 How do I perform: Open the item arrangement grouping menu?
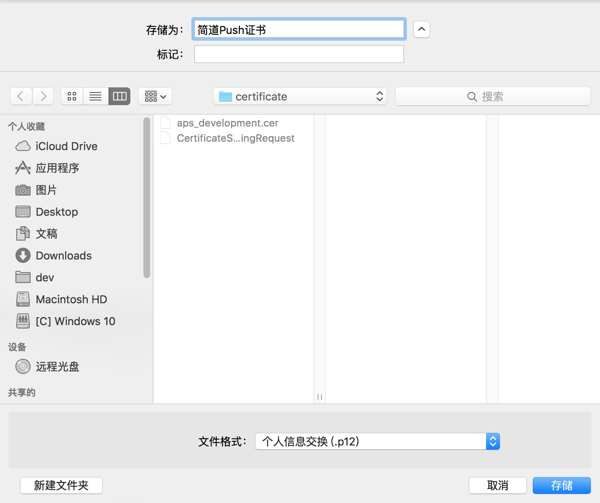155,96
